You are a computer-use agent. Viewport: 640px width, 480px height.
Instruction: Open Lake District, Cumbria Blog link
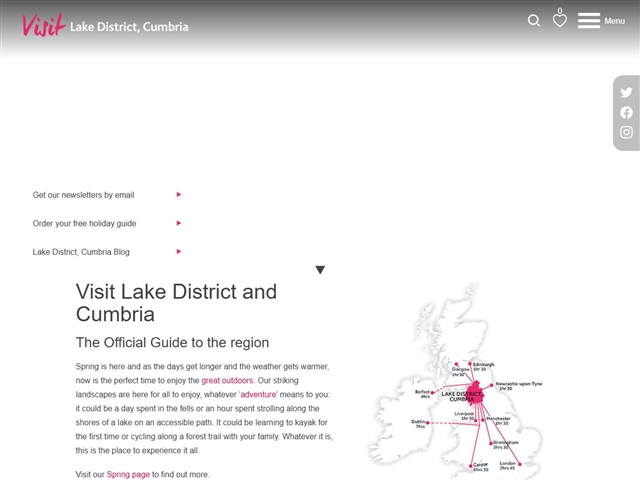(x=81, y=252)
